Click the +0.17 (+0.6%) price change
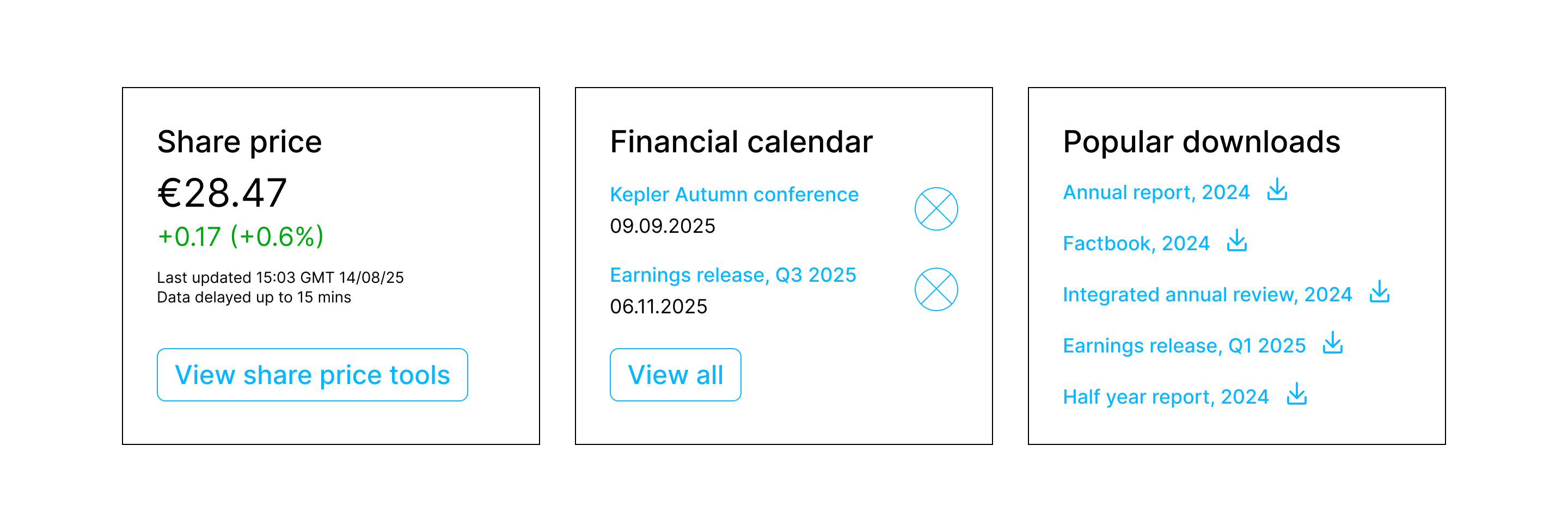 pyautogui.click(x=241, y=237)
